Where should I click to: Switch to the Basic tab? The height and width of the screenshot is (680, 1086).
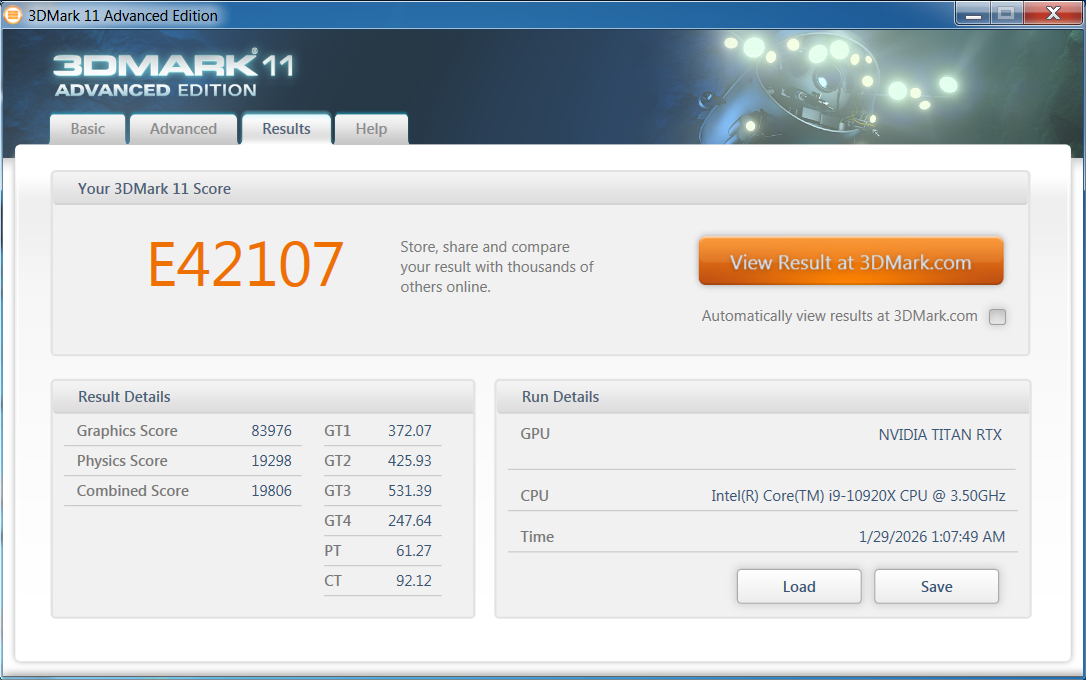coord(88,129)
